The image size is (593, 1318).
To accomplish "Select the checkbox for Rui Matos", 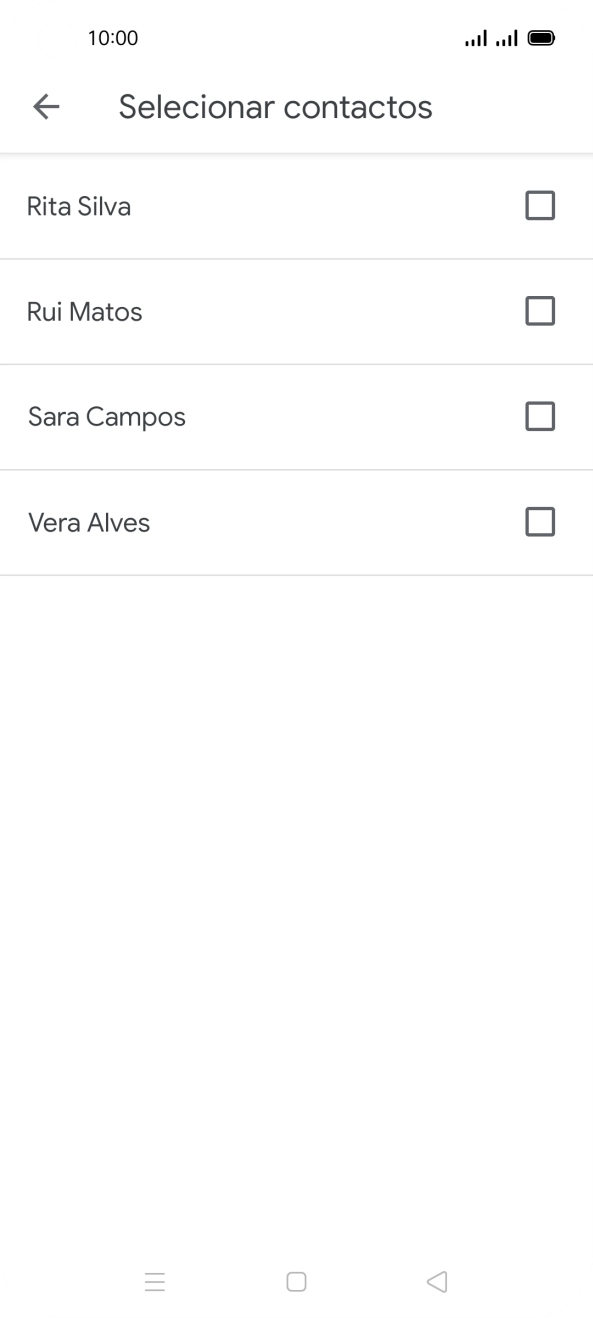I will click(x=540, y=311).
